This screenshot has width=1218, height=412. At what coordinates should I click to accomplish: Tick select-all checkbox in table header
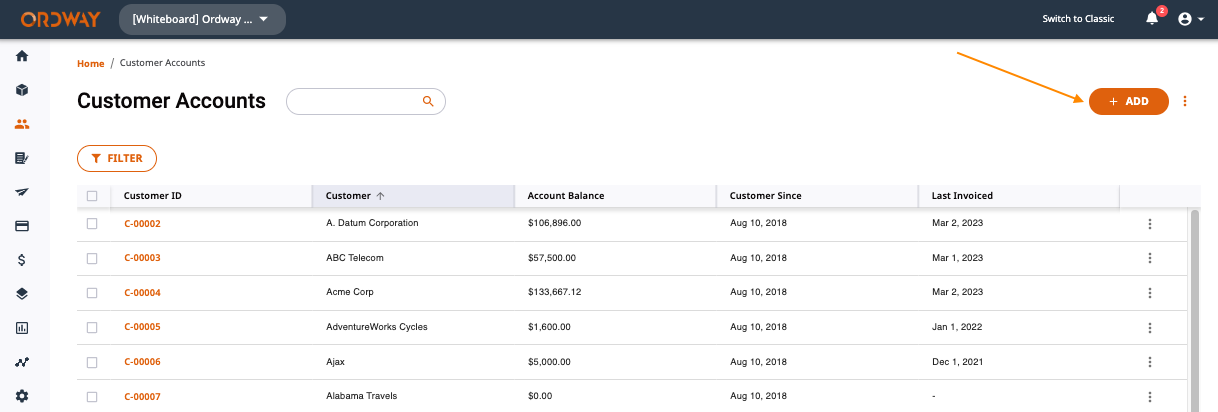coord(92,196)
